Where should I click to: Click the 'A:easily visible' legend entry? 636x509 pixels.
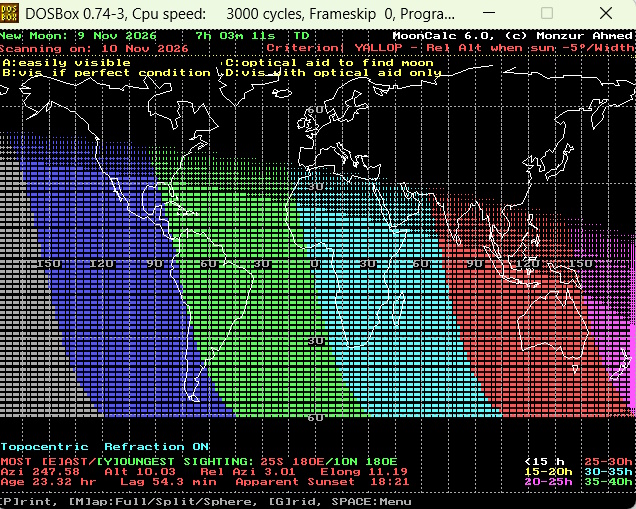pyautogui.click(x=67, y=62)
